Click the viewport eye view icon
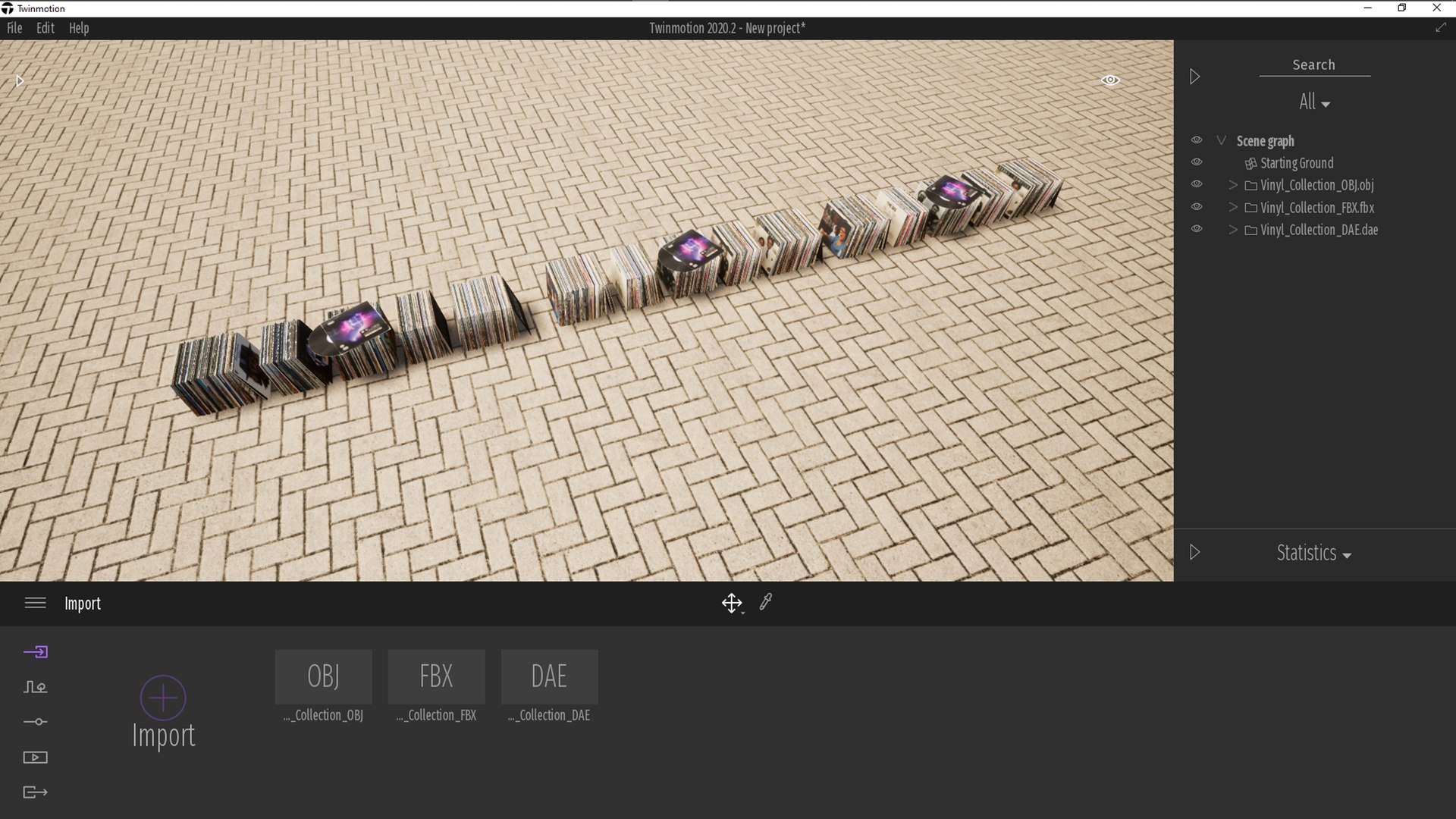Image resolution: width=1456 pixels, height=819 pixels. 1110,80
